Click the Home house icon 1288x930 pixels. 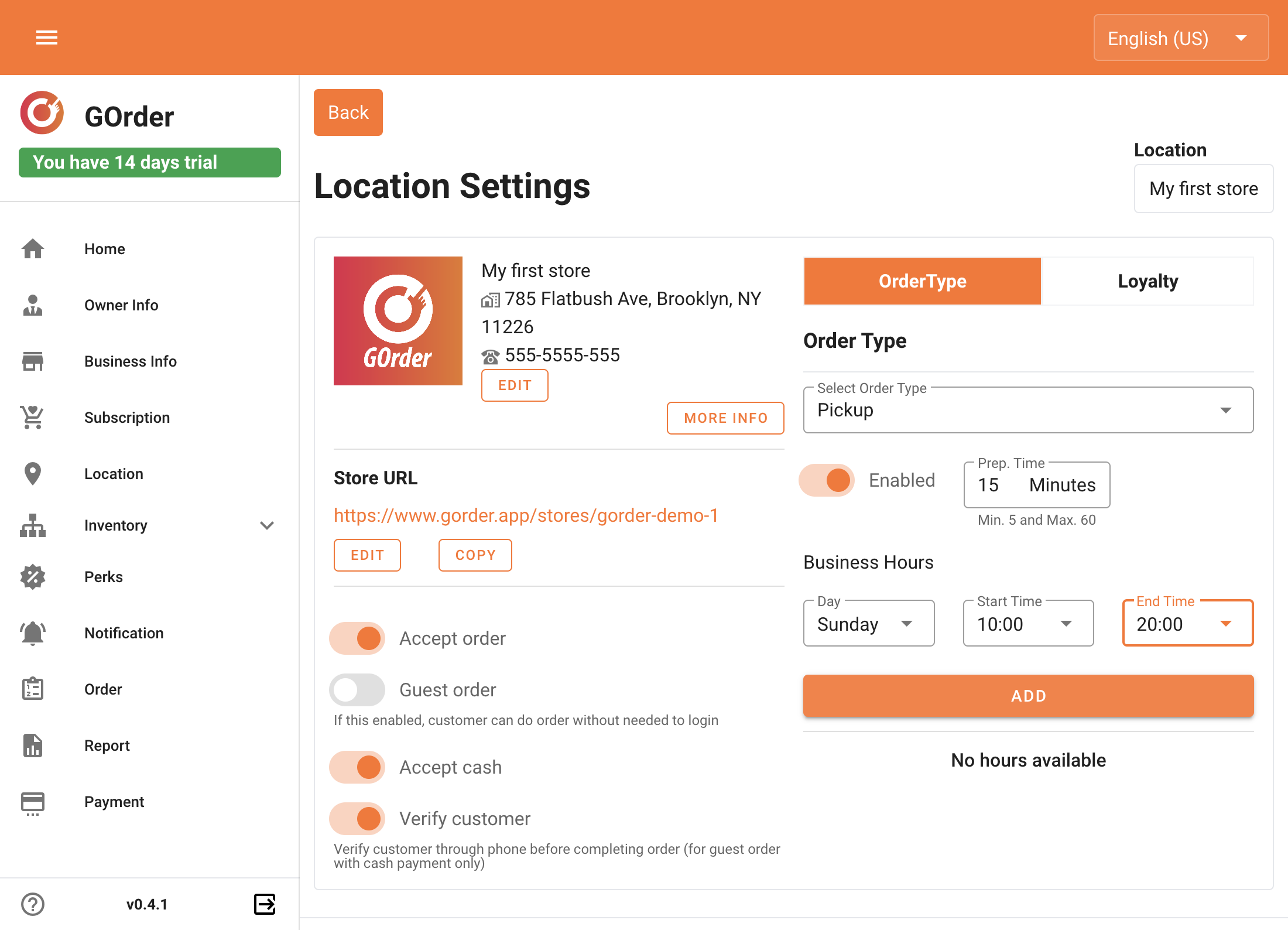33,249
